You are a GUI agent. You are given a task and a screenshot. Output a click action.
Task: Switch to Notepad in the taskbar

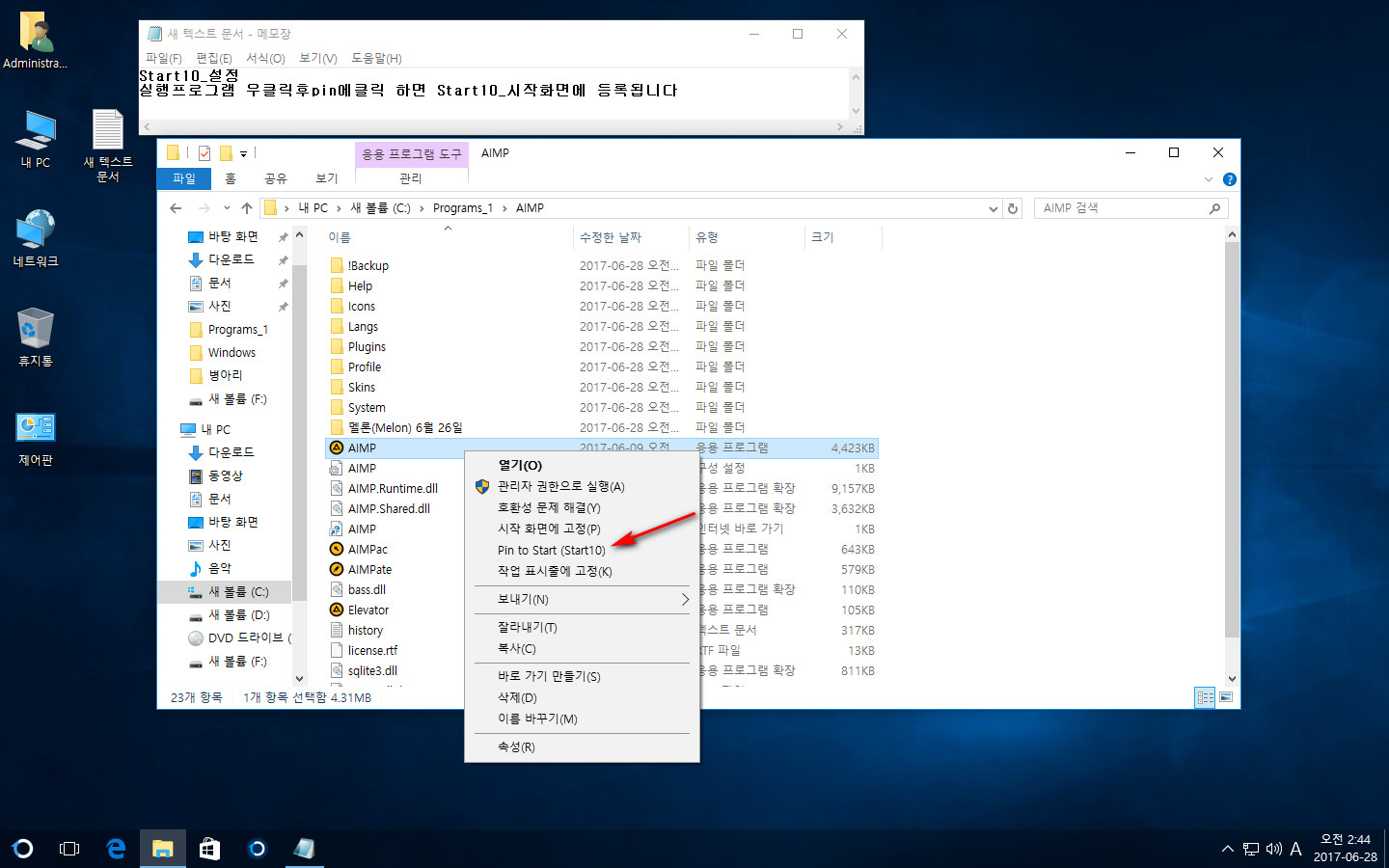[304, 849]
